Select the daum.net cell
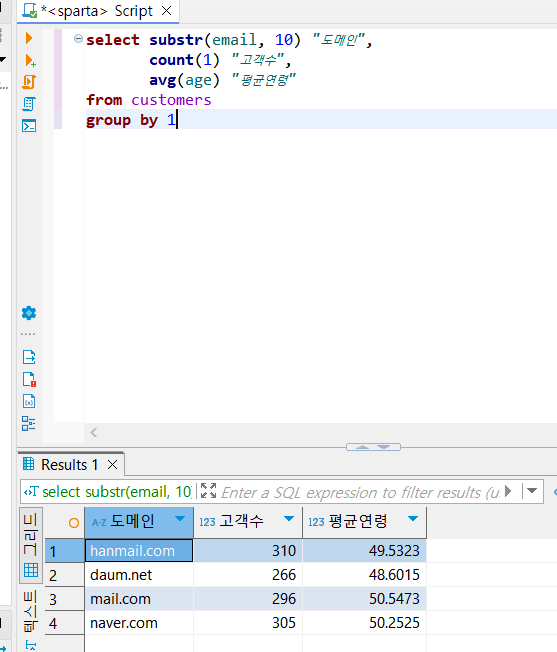This screenshot has height=652, width=557. (x=139, y=575)
